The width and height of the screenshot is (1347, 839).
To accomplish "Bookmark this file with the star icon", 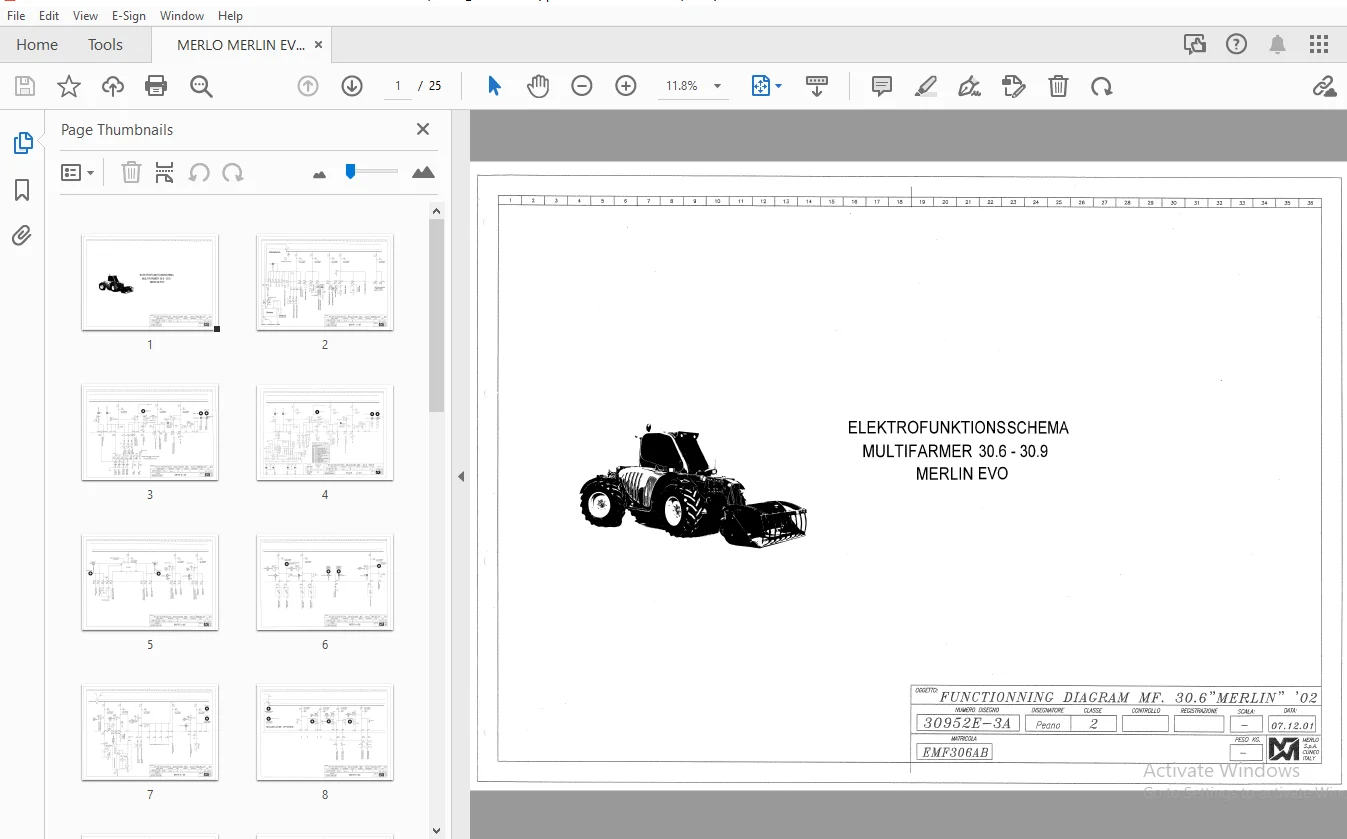I will pos(69,86).
